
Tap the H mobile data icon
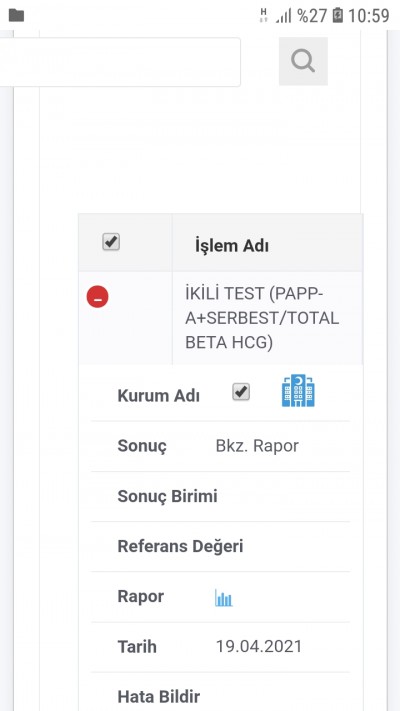[263, 15]
